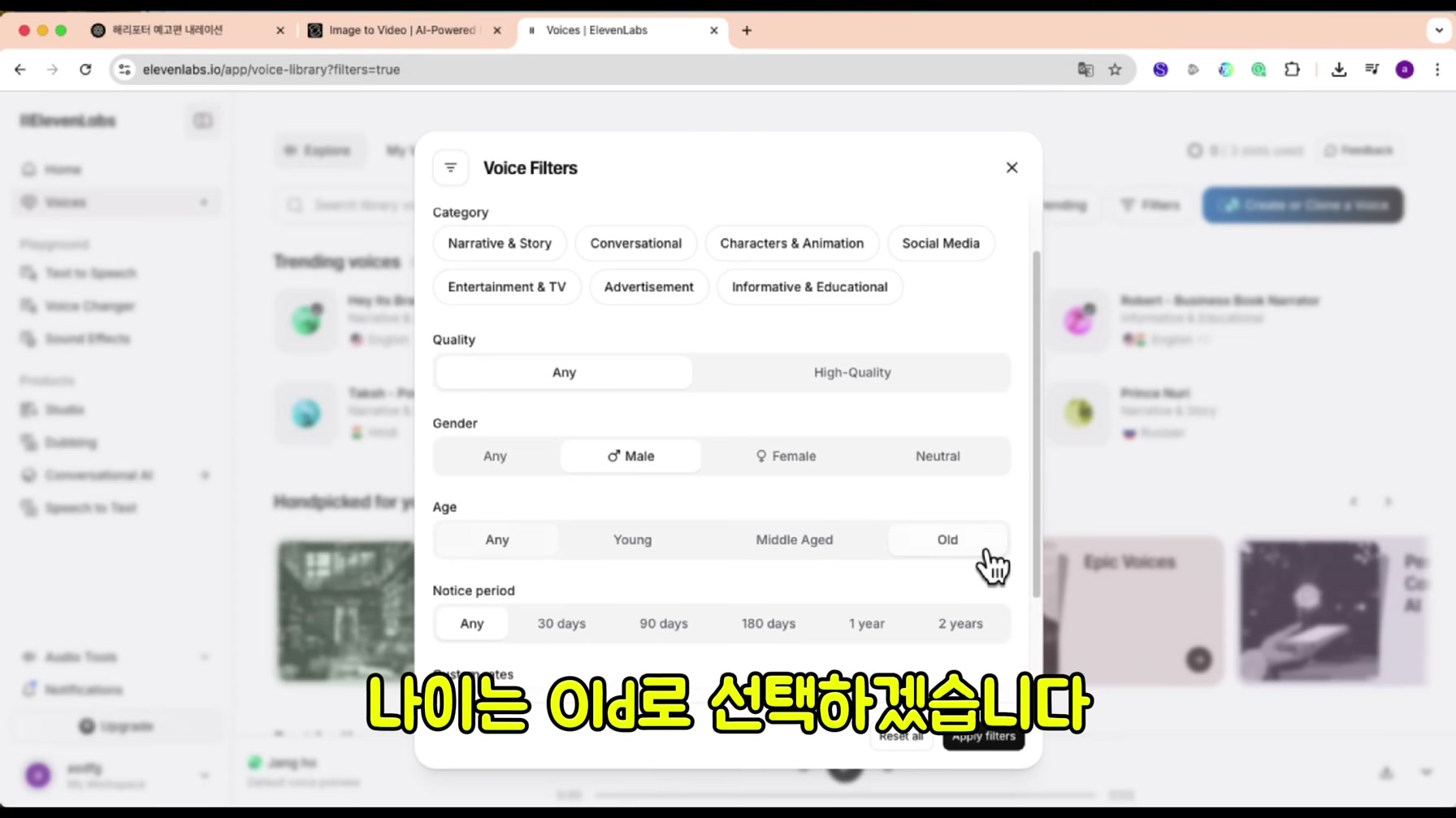Select the Advertisement category chip
Image resolution: width=1456 pixels, height=818 pixels.
click(x=648, y=287)
